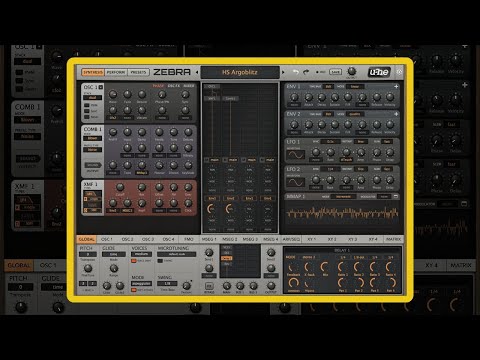Click the ENV 1 Release knob
Viewport: 480px width, 360px height.
377,97
